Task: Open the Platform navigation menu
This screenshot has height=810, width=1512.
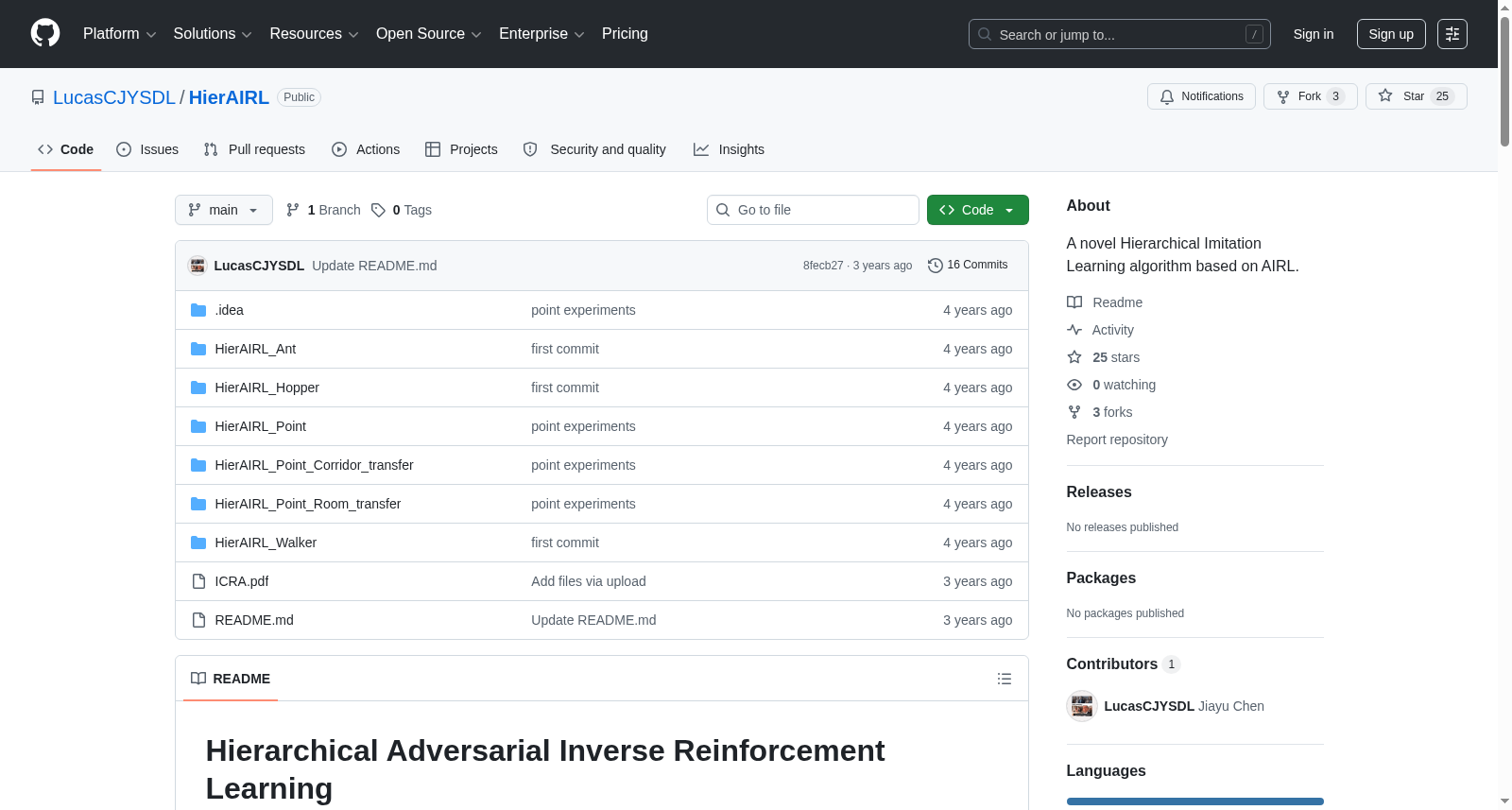Action: pos(120,34)
